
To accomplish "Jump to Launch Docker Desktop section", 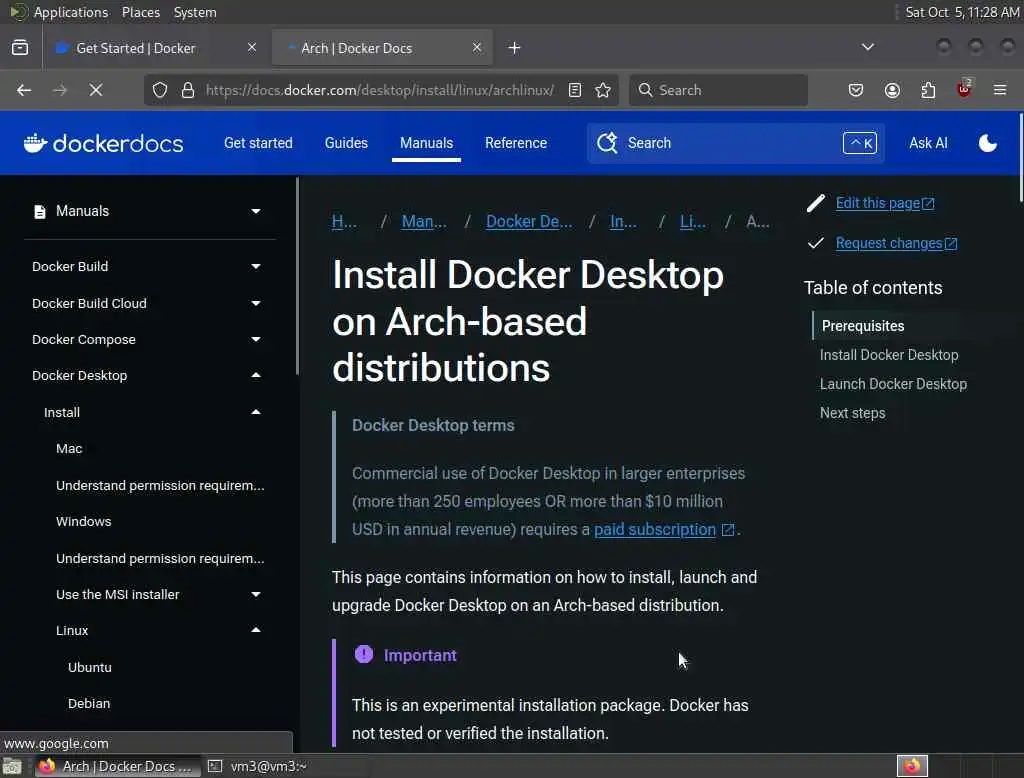I will click(x=893, y=384).
